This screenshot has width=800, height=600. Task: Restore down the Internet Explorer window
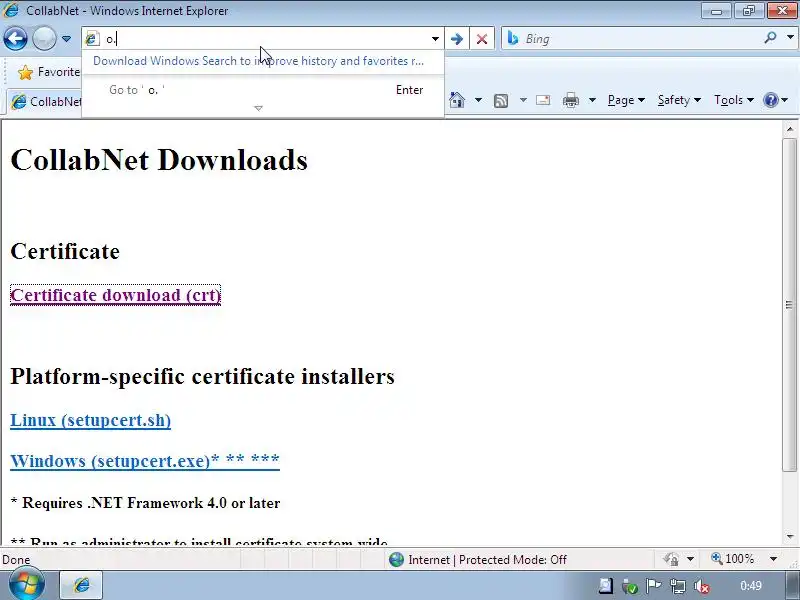(748, 11)
